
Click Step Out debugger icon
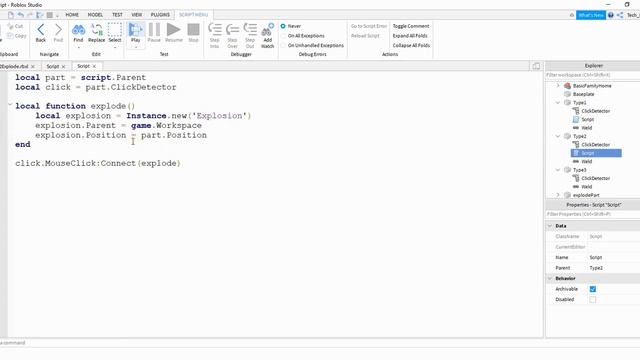(x=250, y=35)
